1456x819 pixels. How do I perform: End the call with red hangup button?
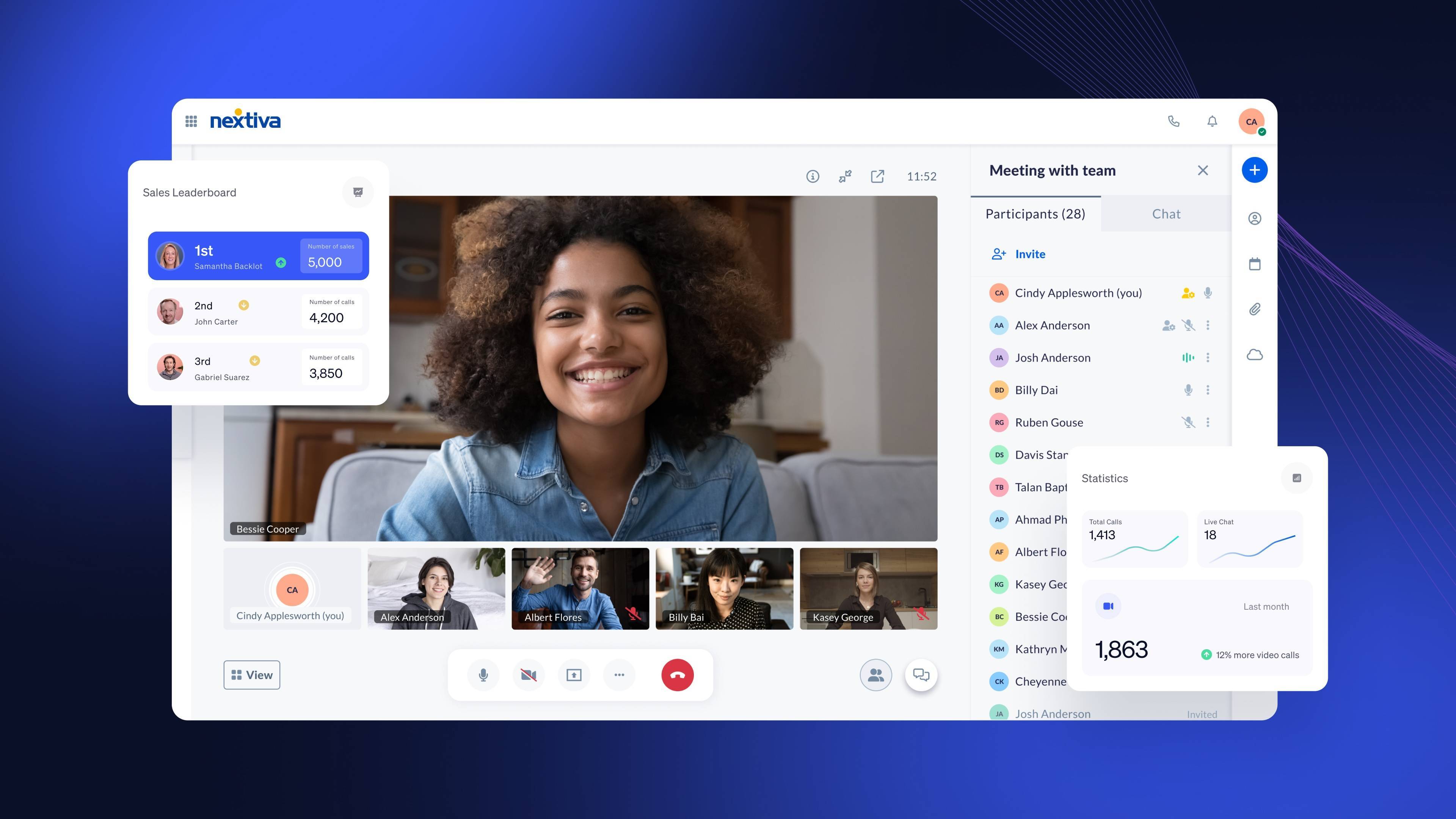[677, 675]
